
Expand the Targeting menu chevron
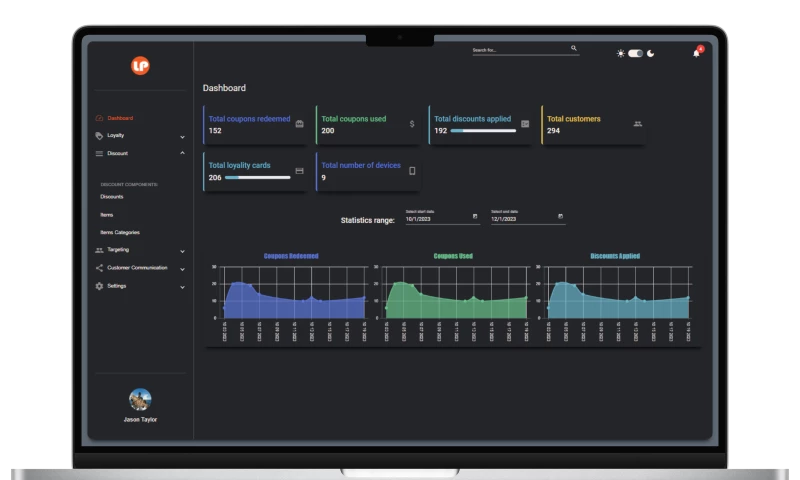point(182,251)
